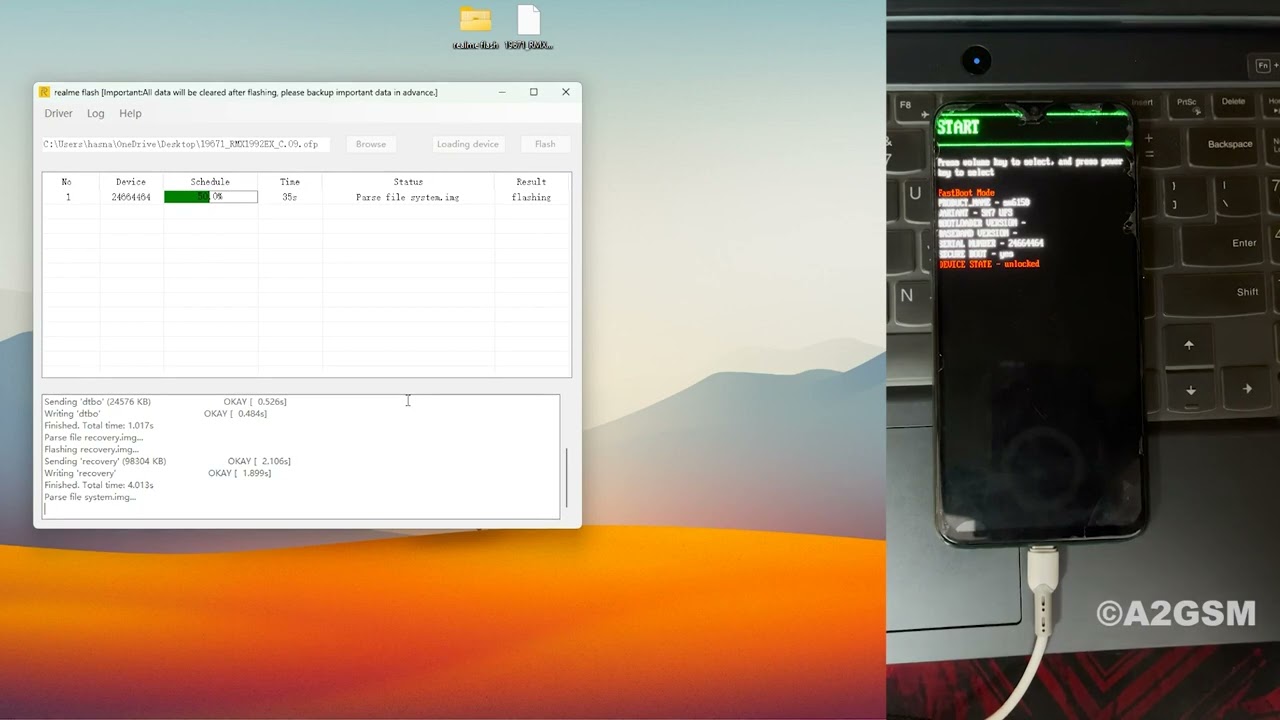This screenshot has width=1280, height=720.
Task: Click the Browse button
Action: pos(371,144)
